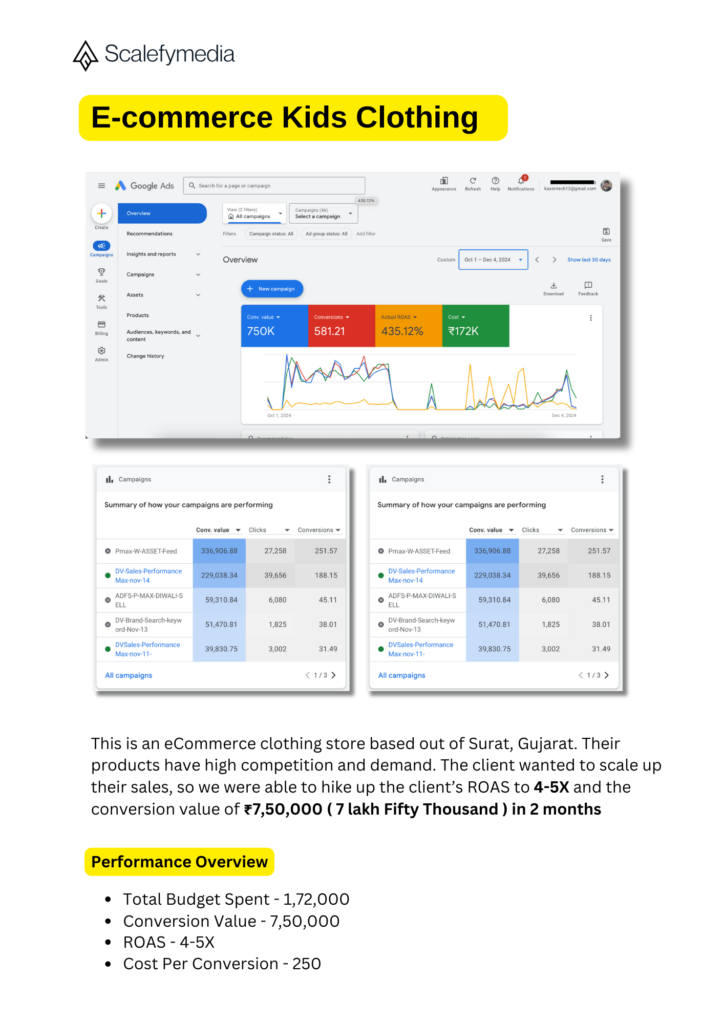Open All campaigns link in right card
724x1024 pixels.
pyautogui.click(x=401, y=675)
